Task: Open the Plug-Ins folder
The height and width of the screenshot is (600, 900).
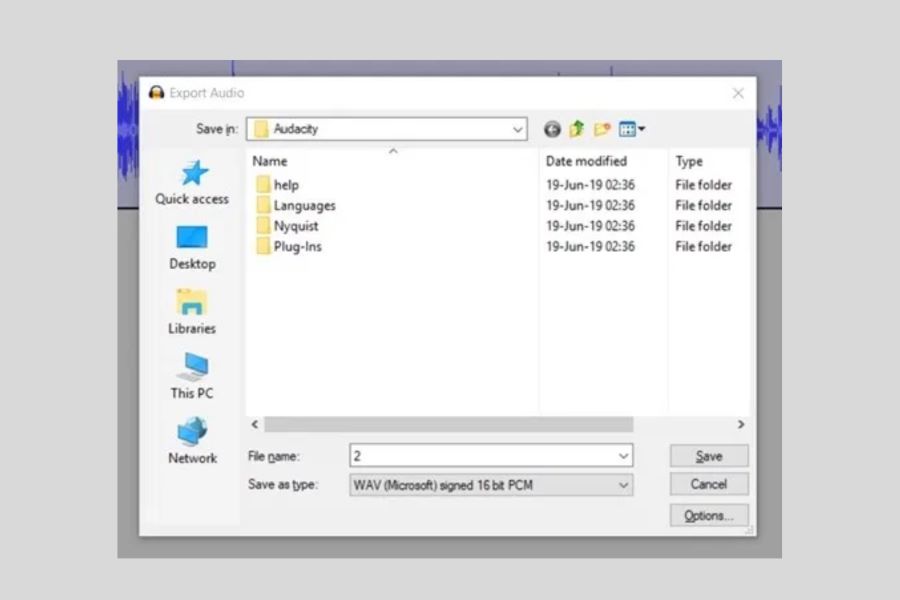Action: [x=295, y=246]
